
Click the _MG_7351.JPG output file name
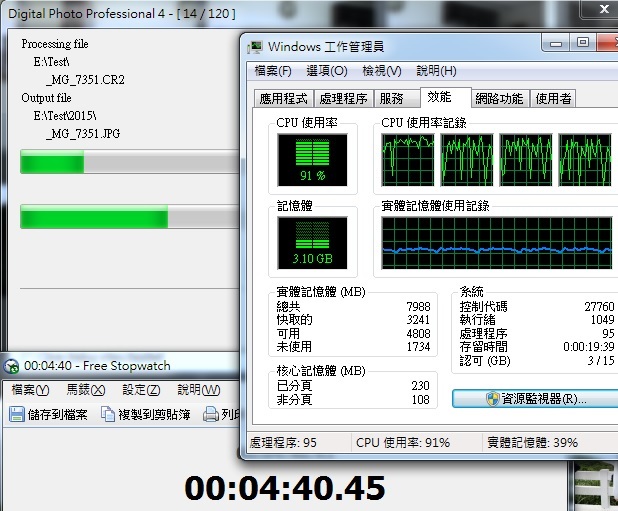(83, 134)
